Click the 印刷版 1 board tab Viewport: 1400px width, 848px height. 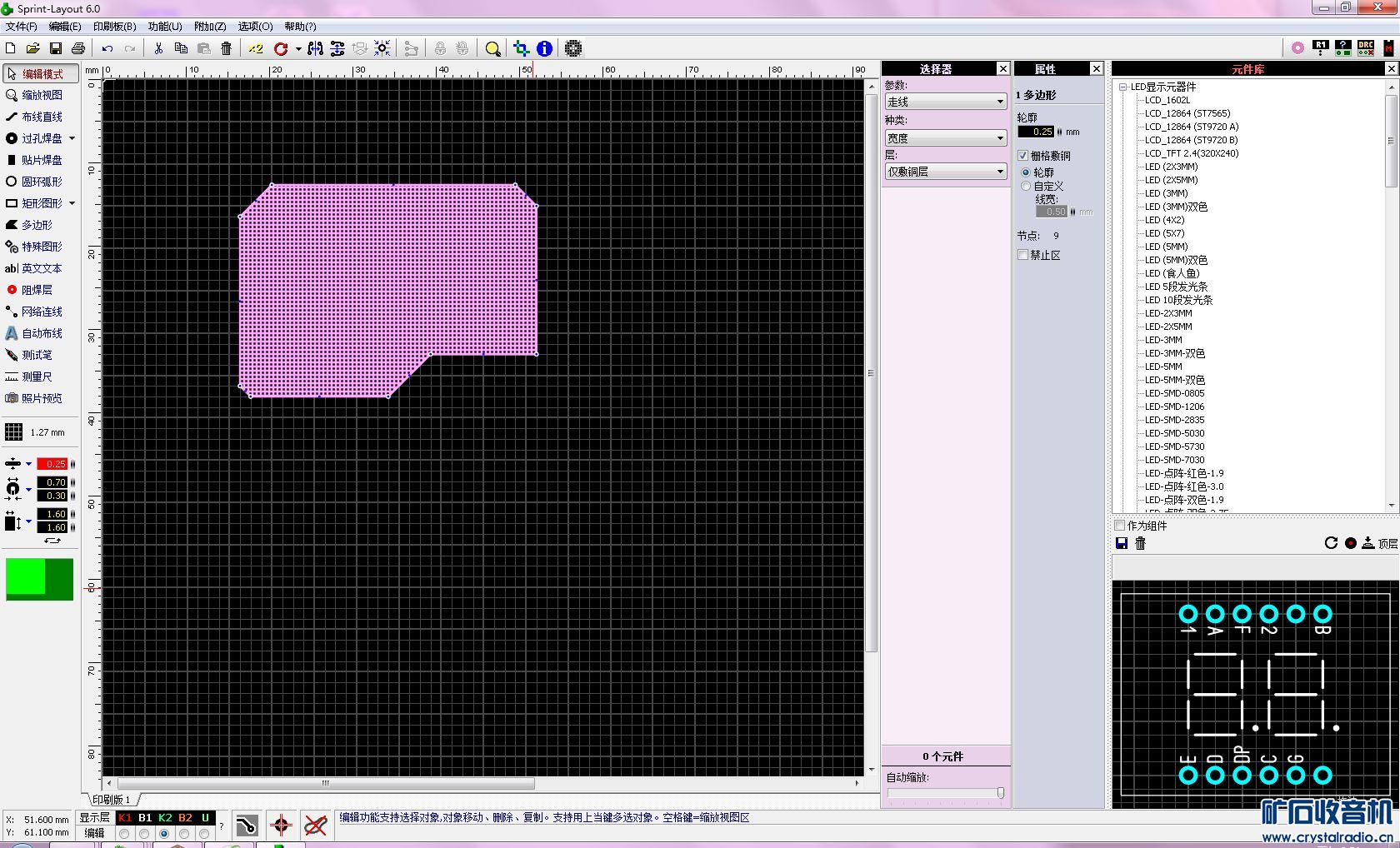[112, 800]
